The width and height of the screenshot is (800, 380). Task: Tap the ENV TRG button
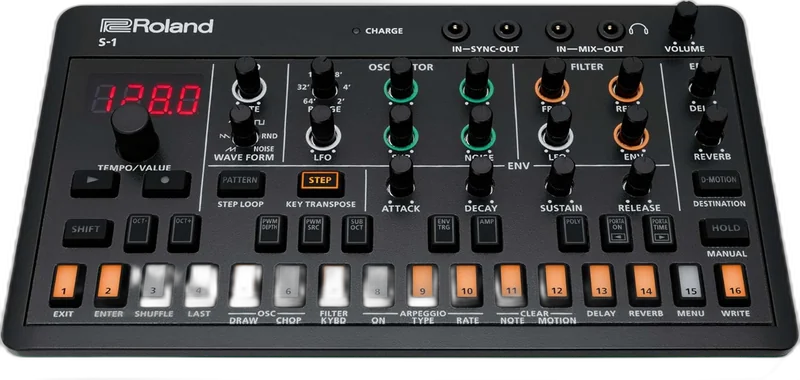coord(443,233)
